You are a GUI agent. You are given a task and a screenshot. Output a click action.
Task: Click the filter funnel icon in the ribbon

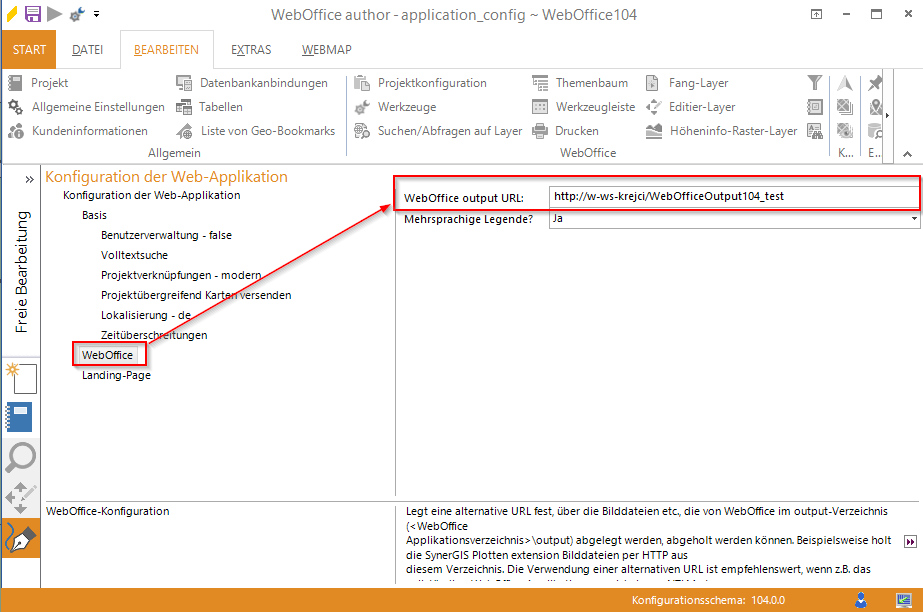coord(814,82)
